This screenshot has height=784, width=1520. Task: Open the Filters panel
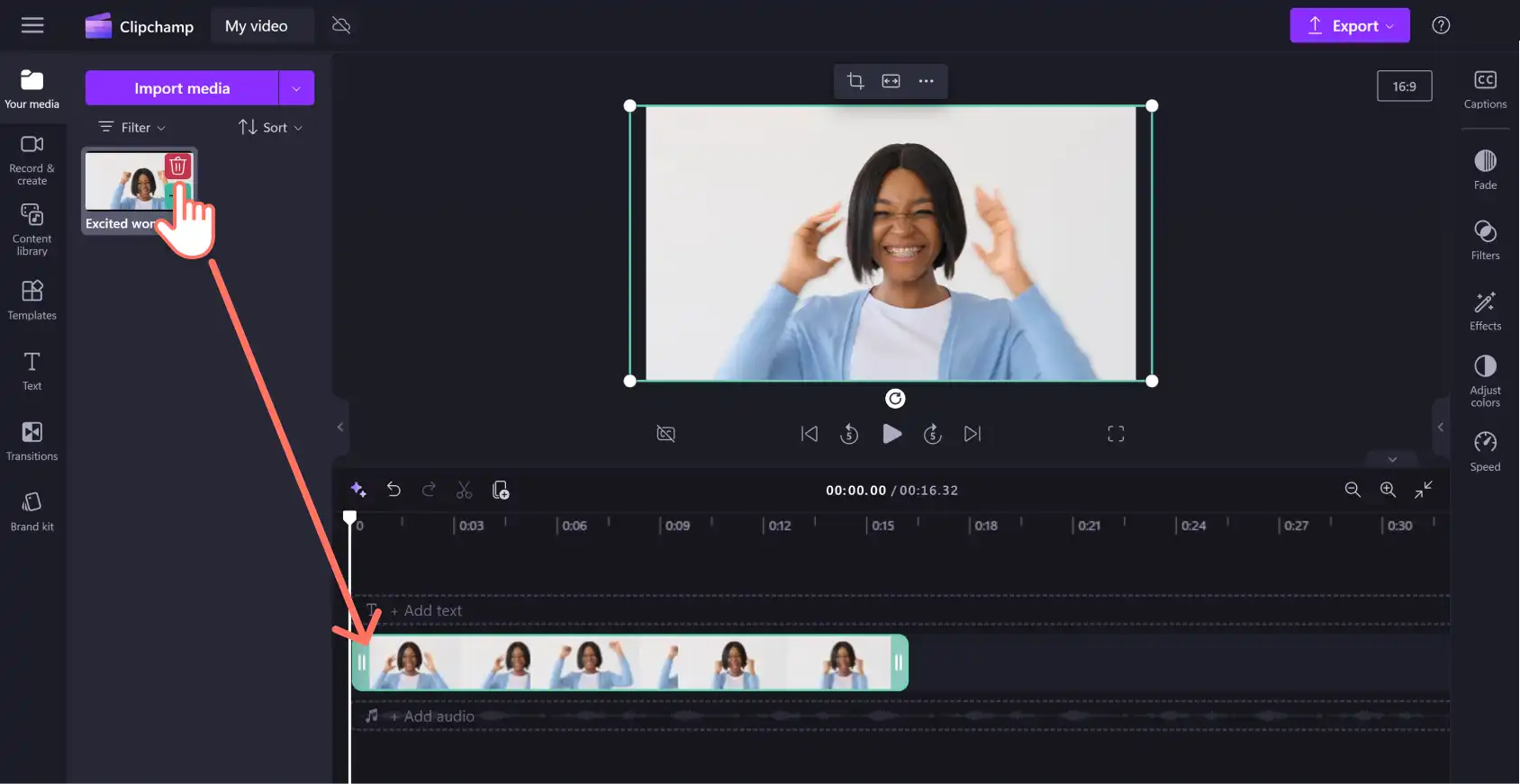pyautogui.click(x=1485, y=240)
